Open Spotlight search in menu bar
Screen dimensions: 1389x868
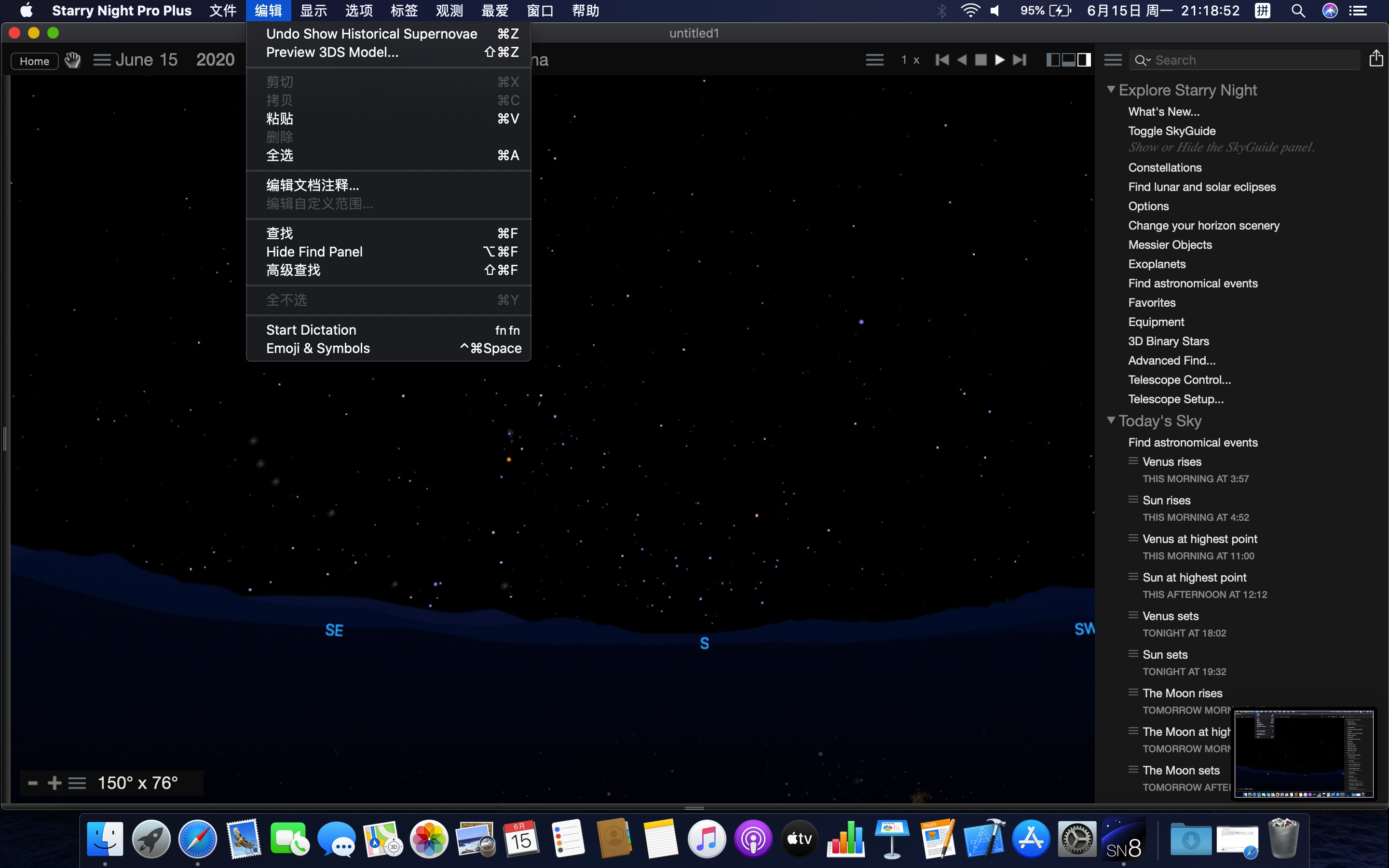point(1298,10)
